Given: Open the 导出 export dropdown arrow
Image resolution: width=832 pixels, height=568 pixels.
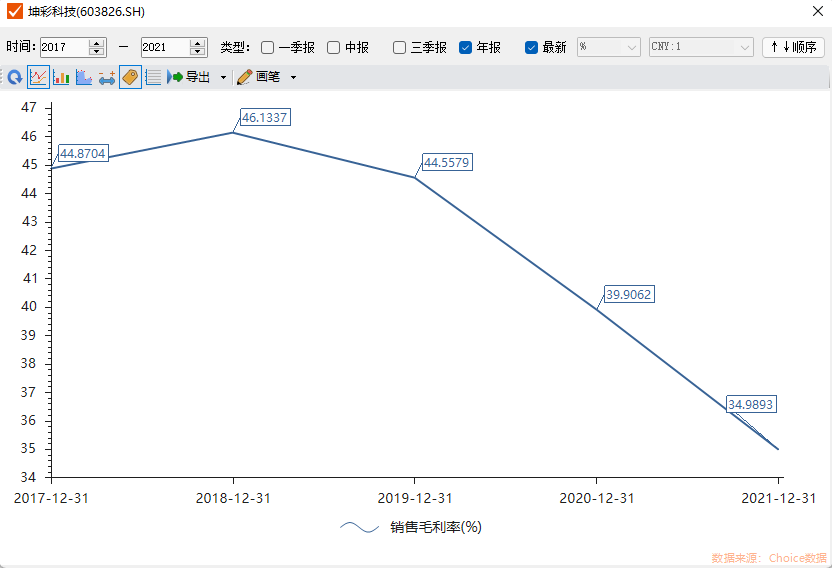Looking at the screenshot, I should tap(223, 77).
